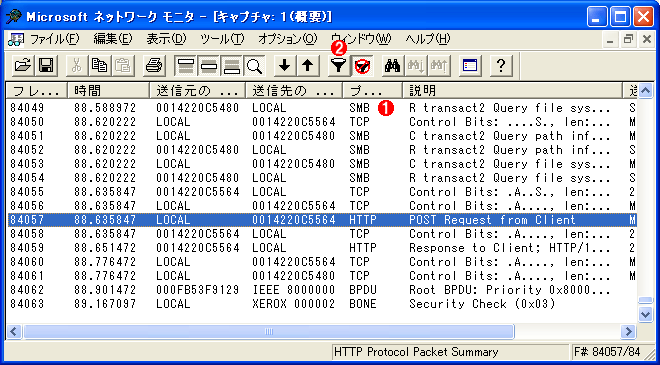Click the Help question mark icon
The width and height of the screenshot is (660, 365).
click(501, 66)
